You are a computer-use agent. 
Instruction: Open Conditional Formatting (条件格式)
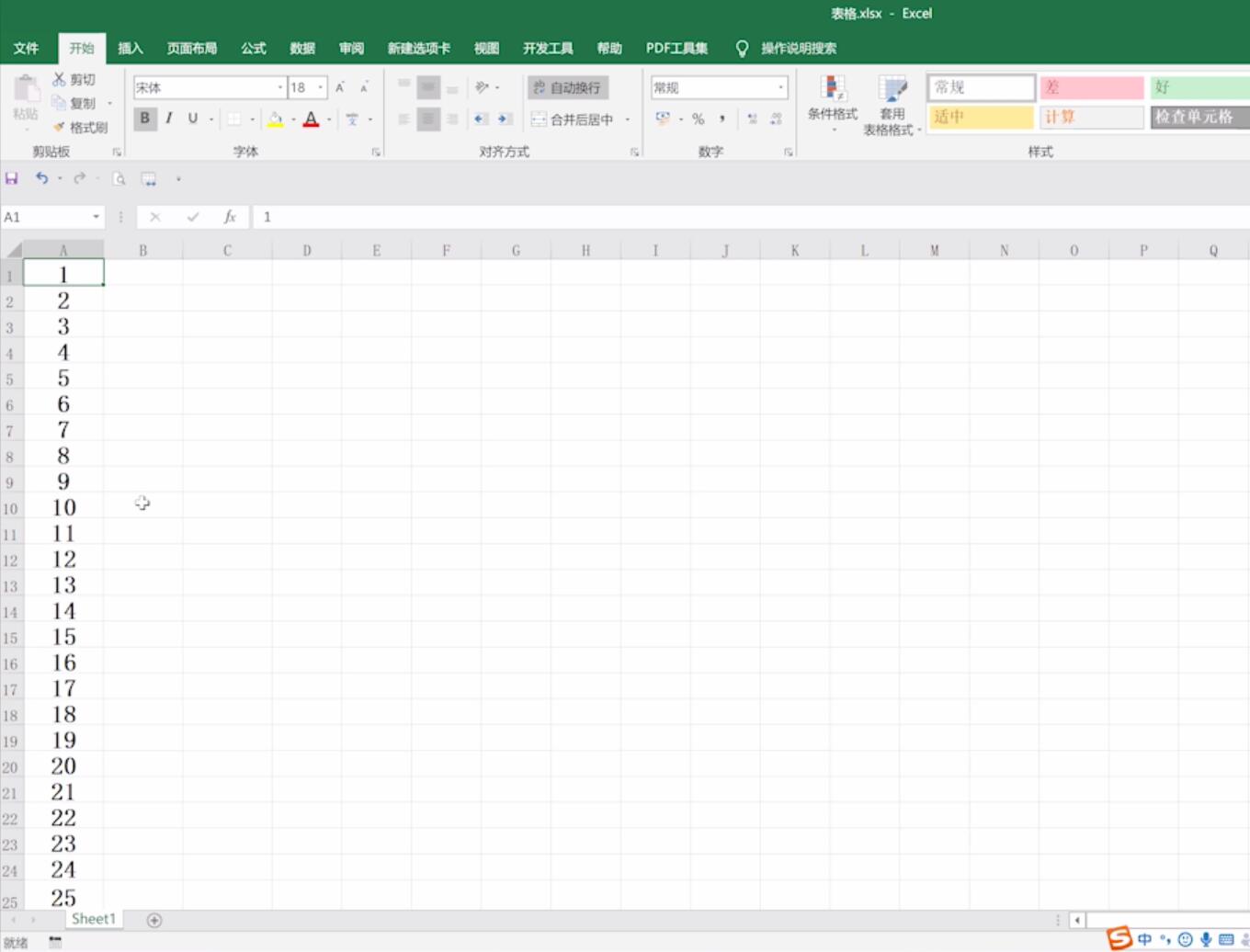pos(833,103)
